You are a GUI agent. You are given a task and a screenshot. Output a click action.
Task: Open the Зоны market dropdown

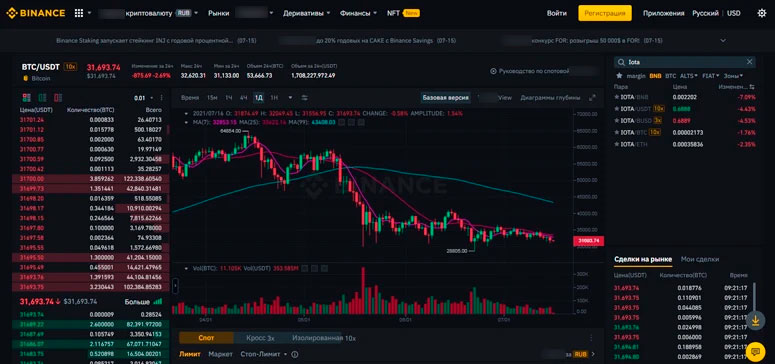733,76
